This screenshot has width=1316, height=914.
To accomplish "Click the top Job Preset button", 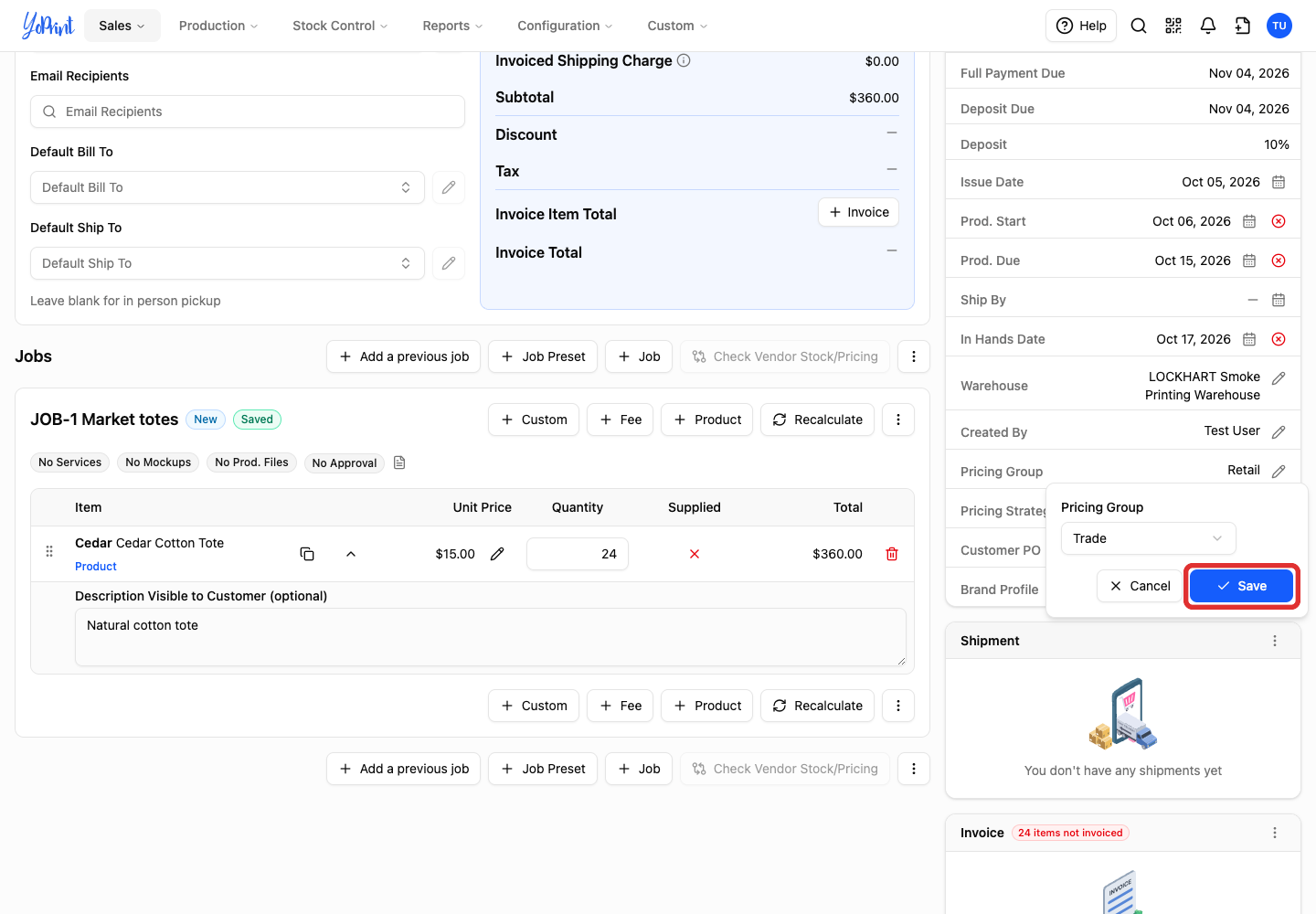I will tap(543, 356).
